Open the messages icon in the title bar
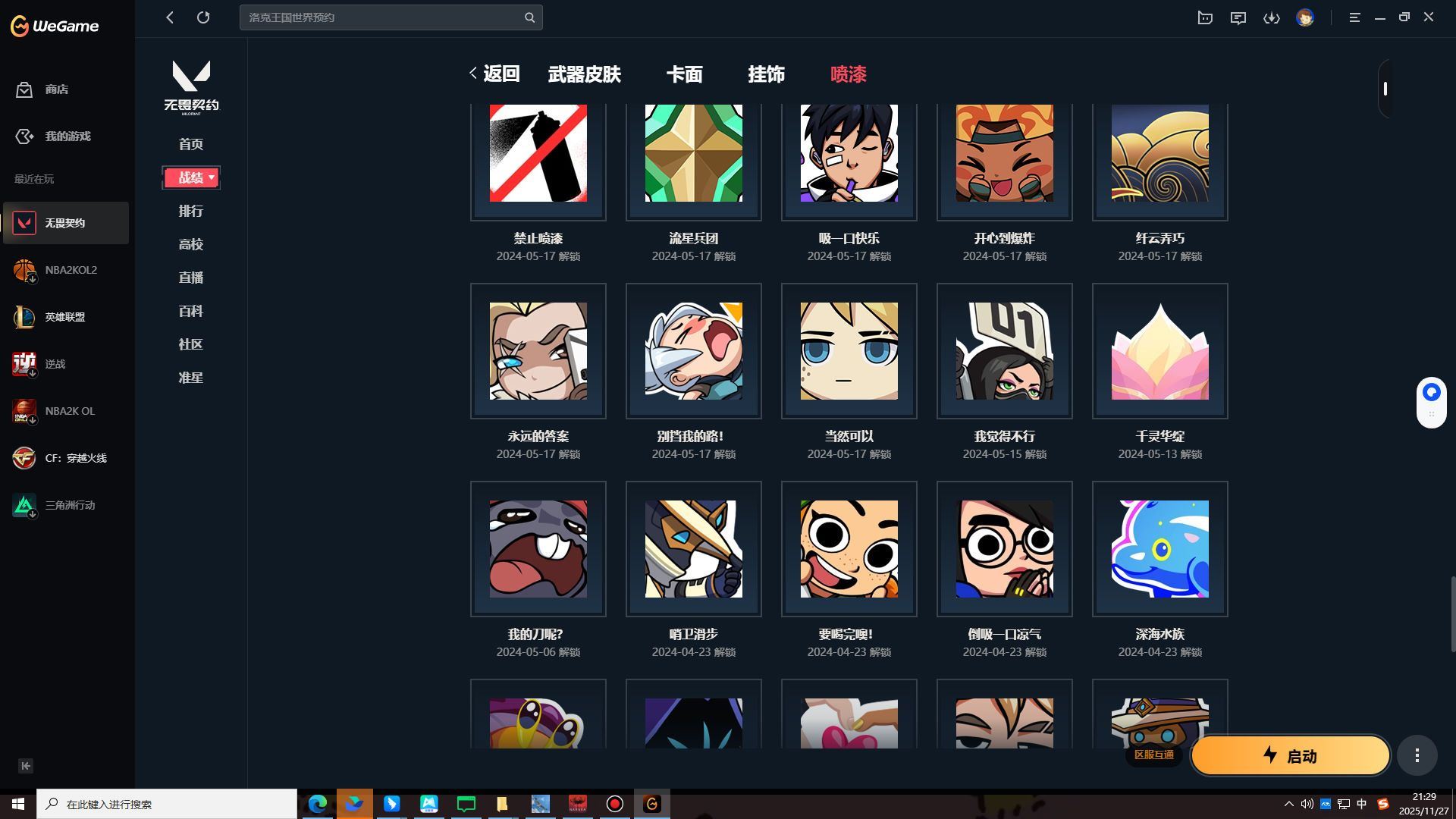 coord(1238,17)
